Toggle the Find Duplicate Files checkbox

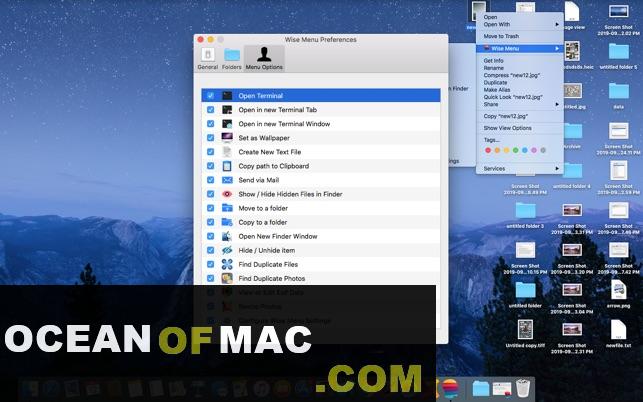tap(210, 264)
